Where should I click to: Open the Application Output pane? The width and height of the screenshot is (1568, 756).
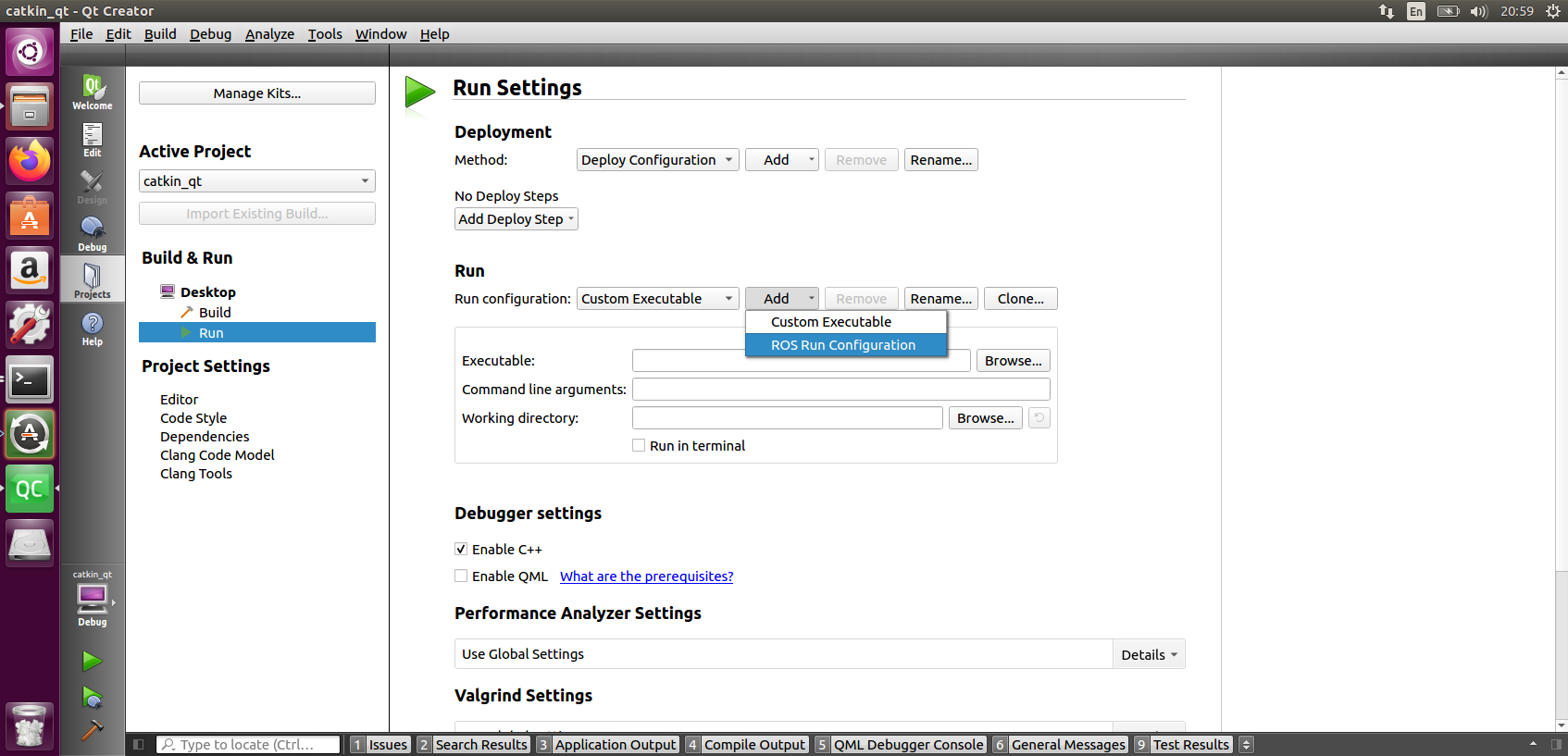(608, 745)
